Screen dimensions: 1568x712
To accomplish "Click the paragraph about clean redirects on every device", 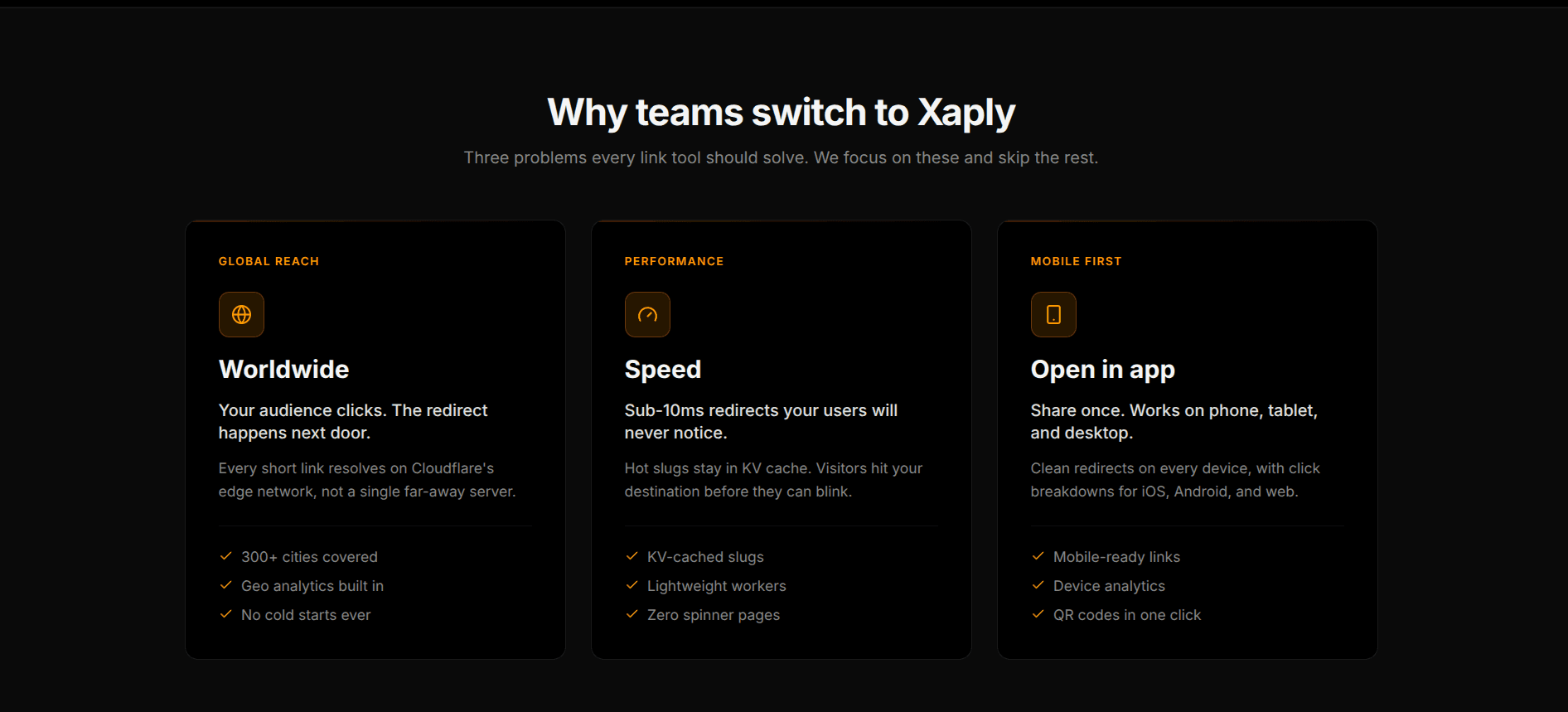I will [1175, 480].
